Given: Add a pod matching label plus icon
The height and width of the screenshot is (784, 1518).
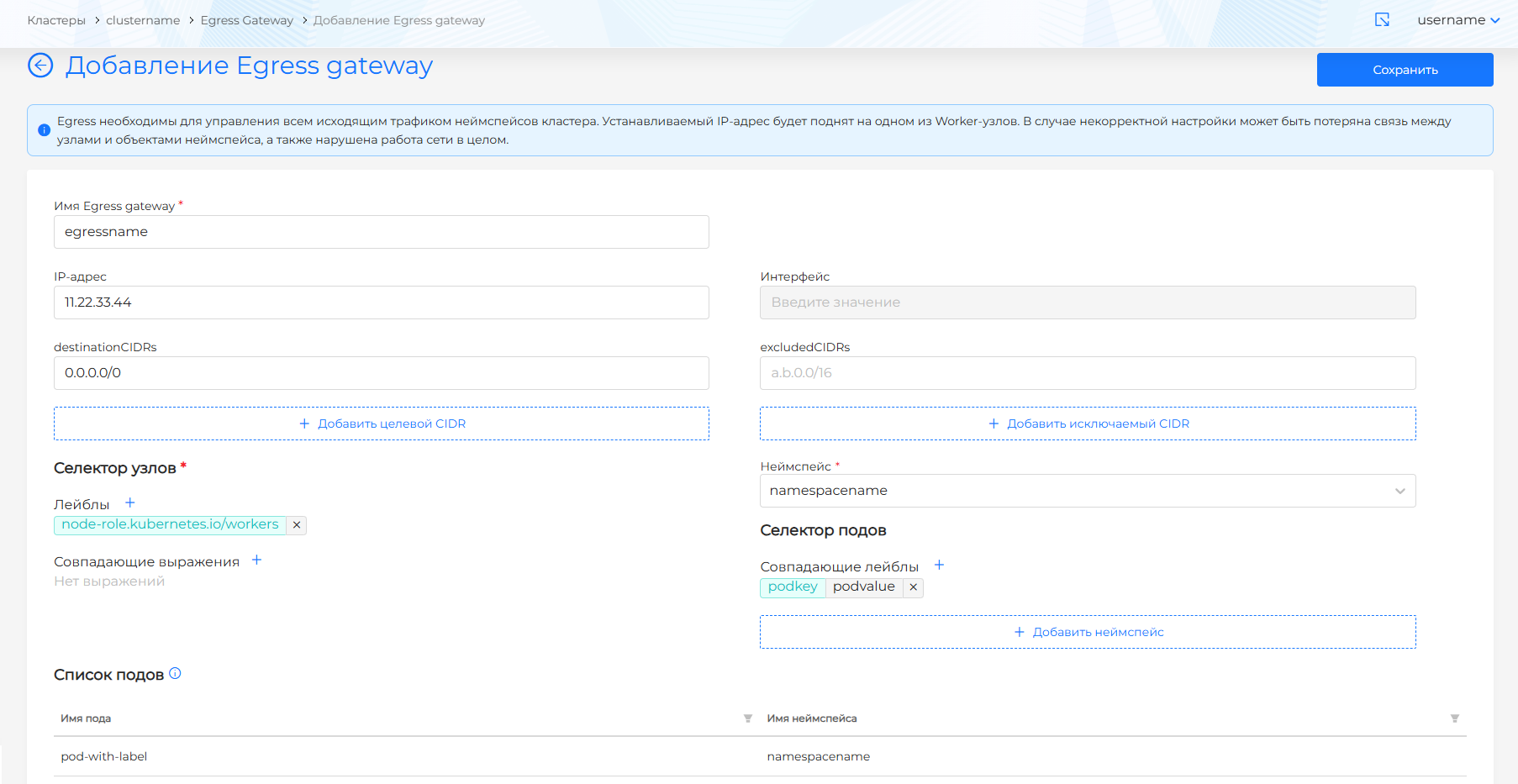Looking at the screenshot, I should [940, 566].
